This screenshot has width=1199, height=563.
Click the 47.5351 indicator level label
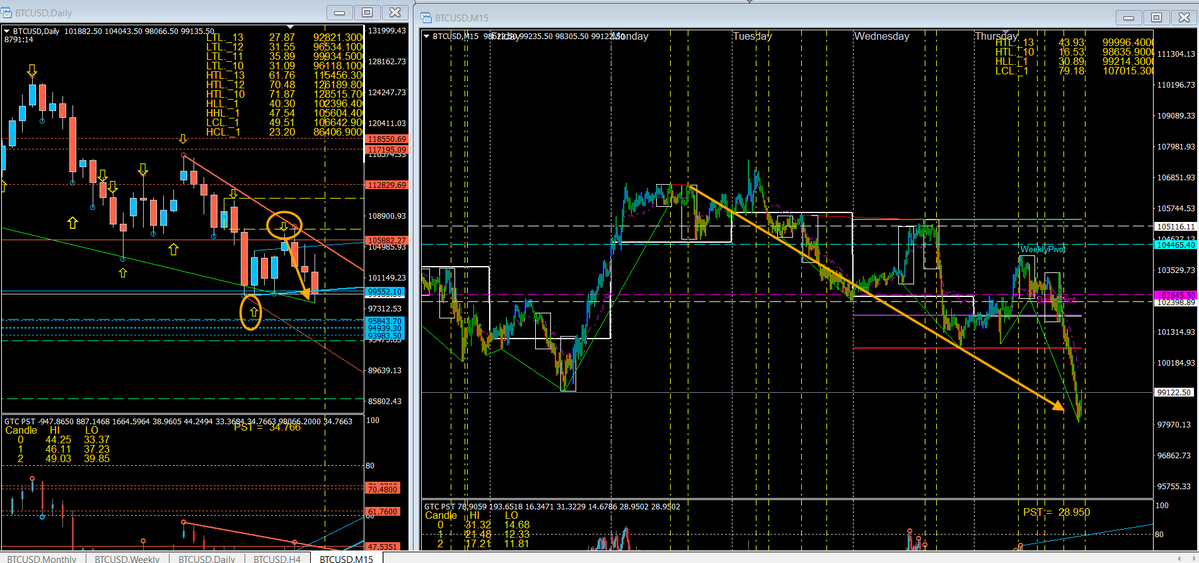coord(384,548)
